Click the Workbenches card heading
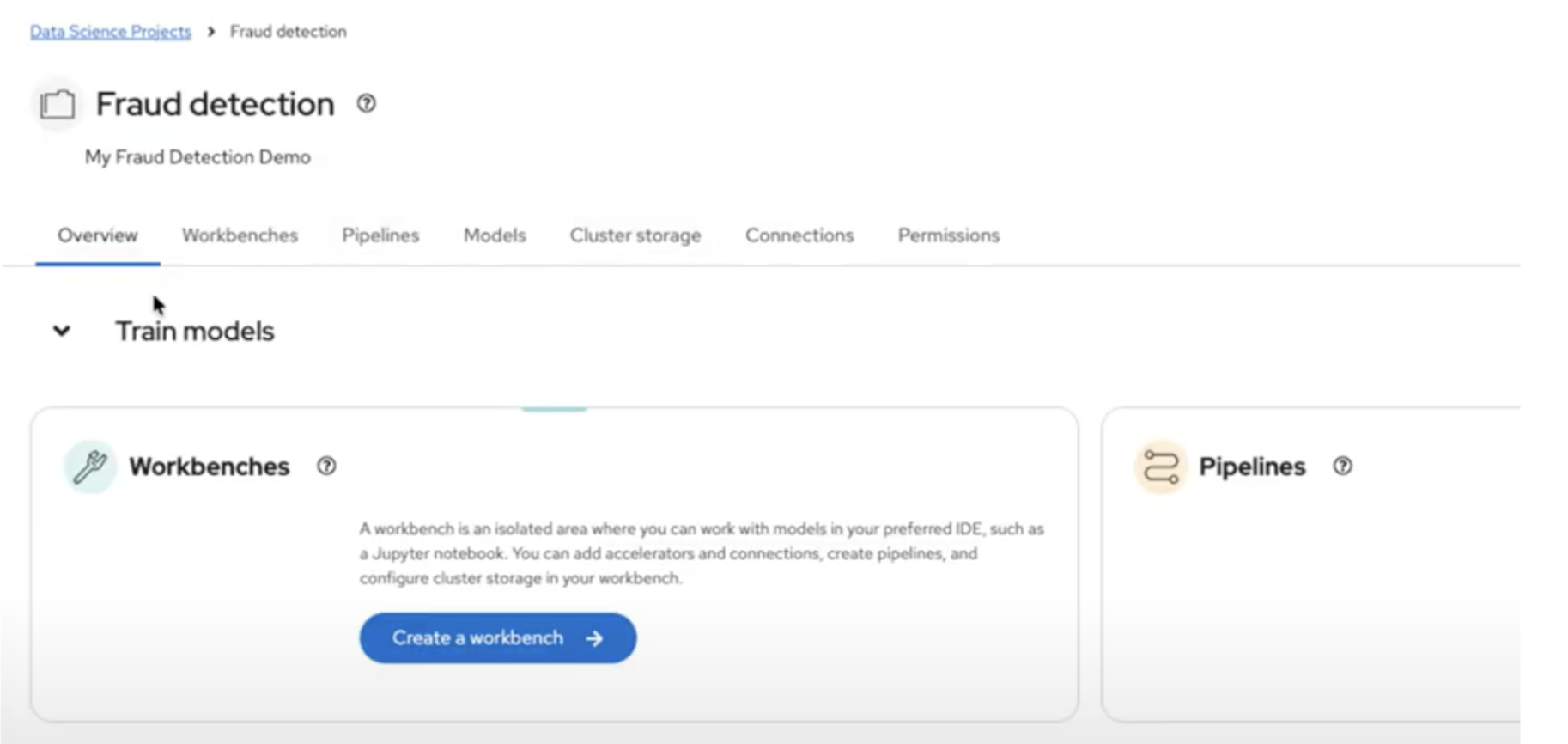 (210, 467)
